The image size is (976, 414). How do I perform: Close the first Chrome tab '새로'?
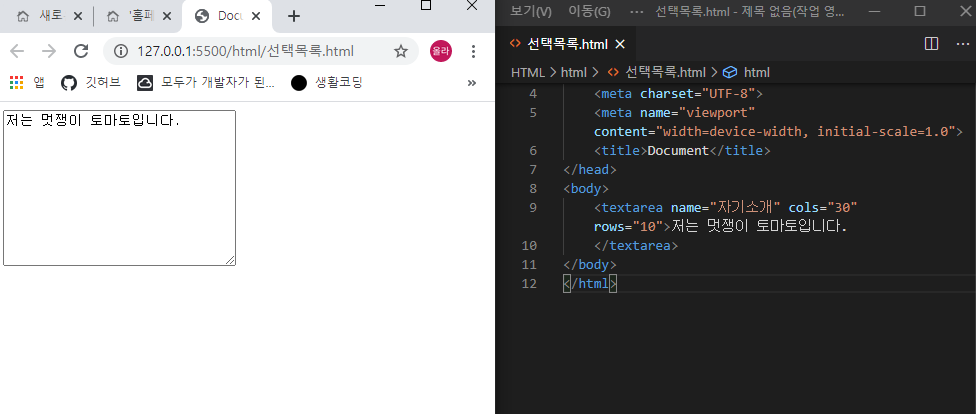coord(78,16)
